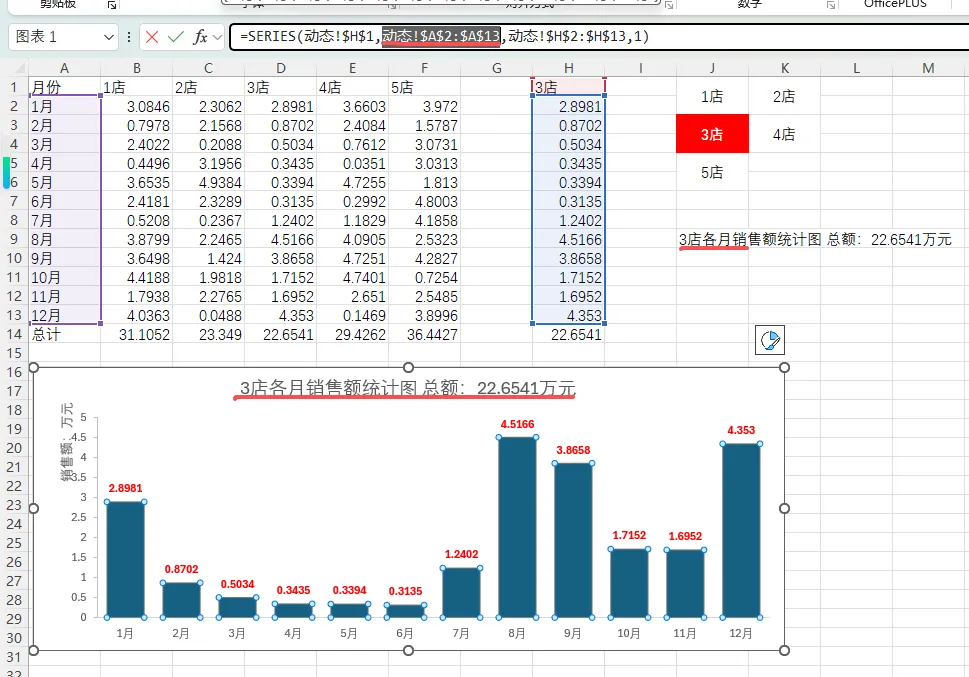This screenshot has width=969, height=677.
Task: Click the 3店各月销售额统计图 text in column J
Action: (750, 239)
